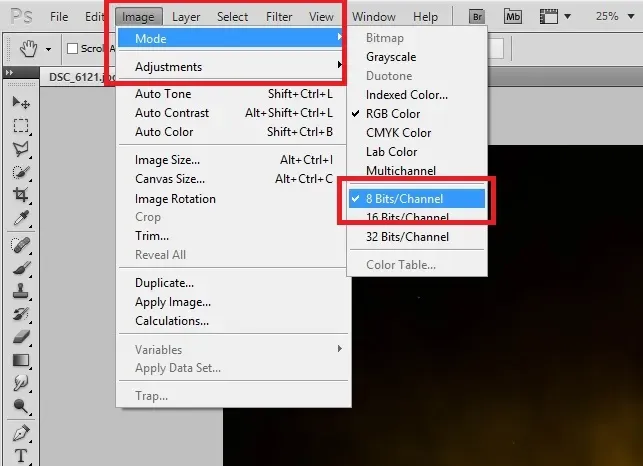
Task: Choose the Gradient tool
Action: [x=21, y=361]
